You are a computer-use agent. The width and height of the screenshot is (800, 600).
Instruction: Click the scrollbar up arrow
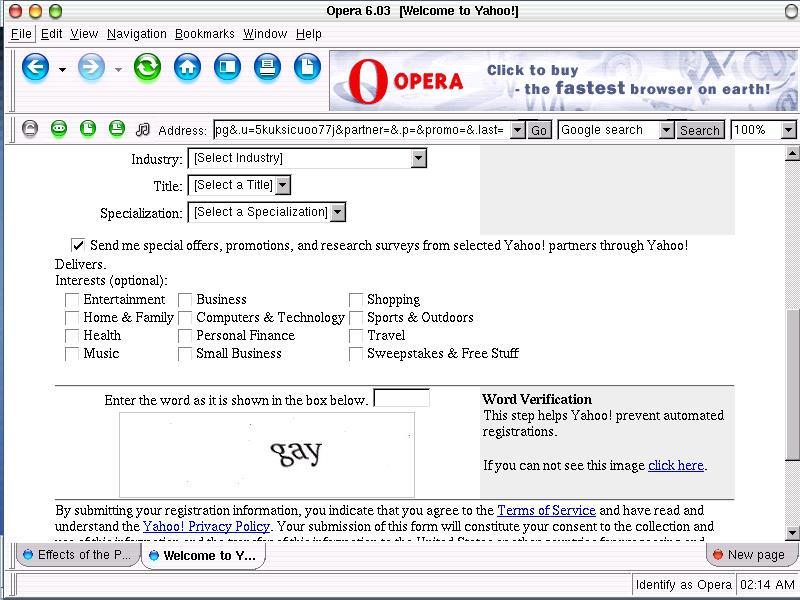coord(792,153)
